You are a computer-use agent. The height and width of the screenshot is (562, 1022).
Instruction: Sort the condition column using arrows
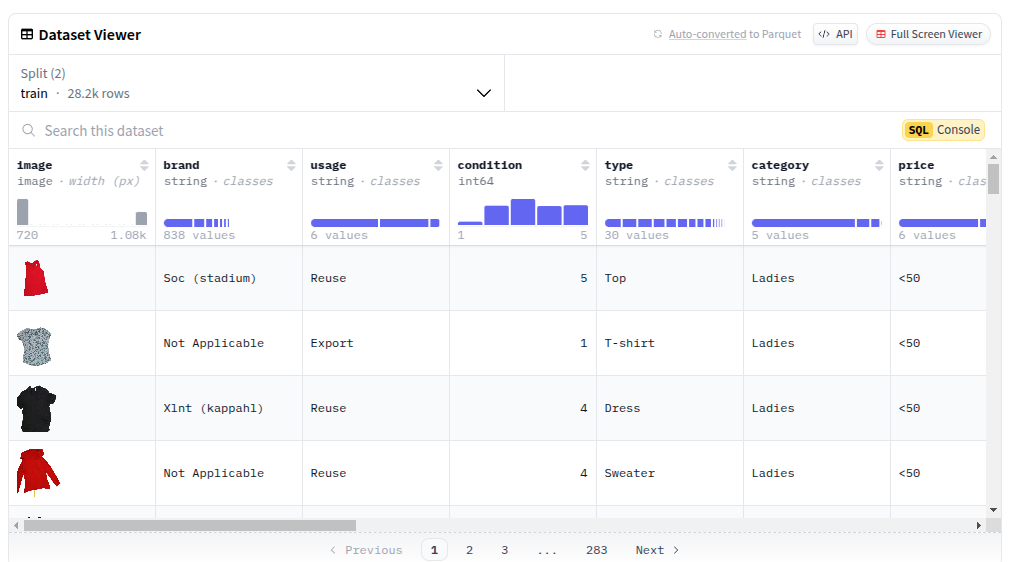pos(585,166)
